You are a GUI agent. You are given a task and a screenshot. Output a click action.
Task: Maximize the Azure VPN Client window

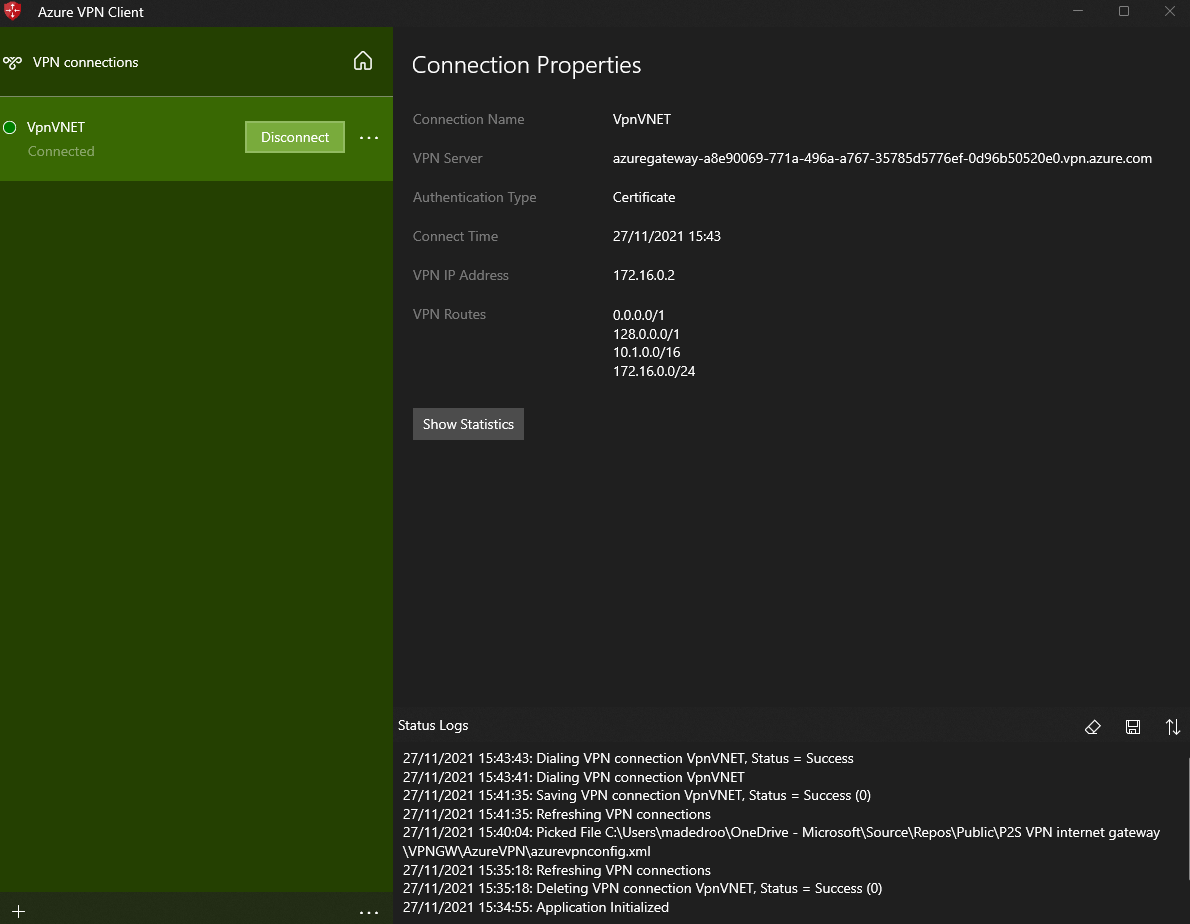[x=1124, y=11]
